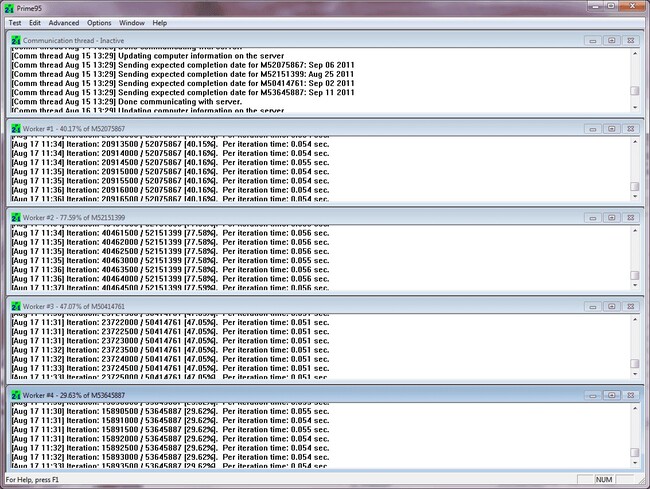This screenshot has width=650, height=489.
Task: Click scroll down arrow in Worker #4 window
Action: tap(635, 462)
